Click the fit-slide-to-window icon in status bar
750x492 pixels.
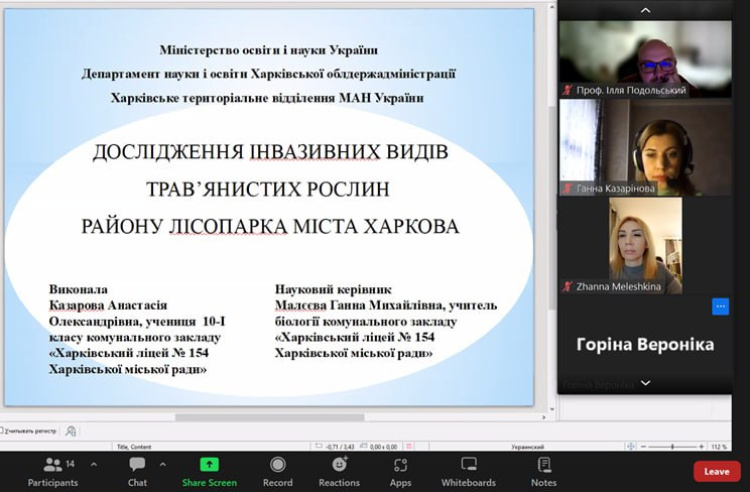point(631,446)
